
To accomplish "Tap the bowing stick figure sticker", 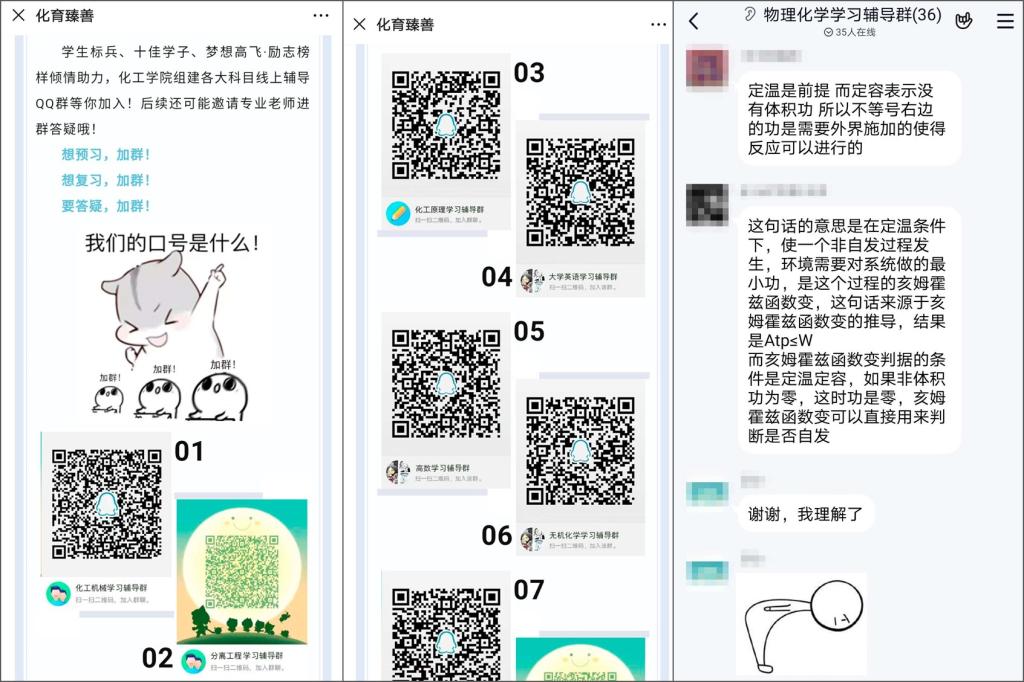I will click(802, 625).
